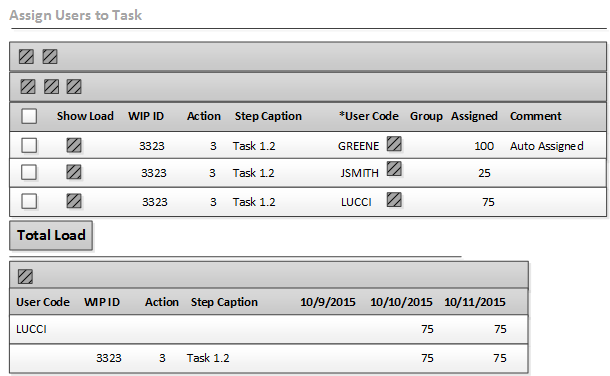Click the Assigned column header
The width and height of the screenshot is (610, 376).
point(474,116)
